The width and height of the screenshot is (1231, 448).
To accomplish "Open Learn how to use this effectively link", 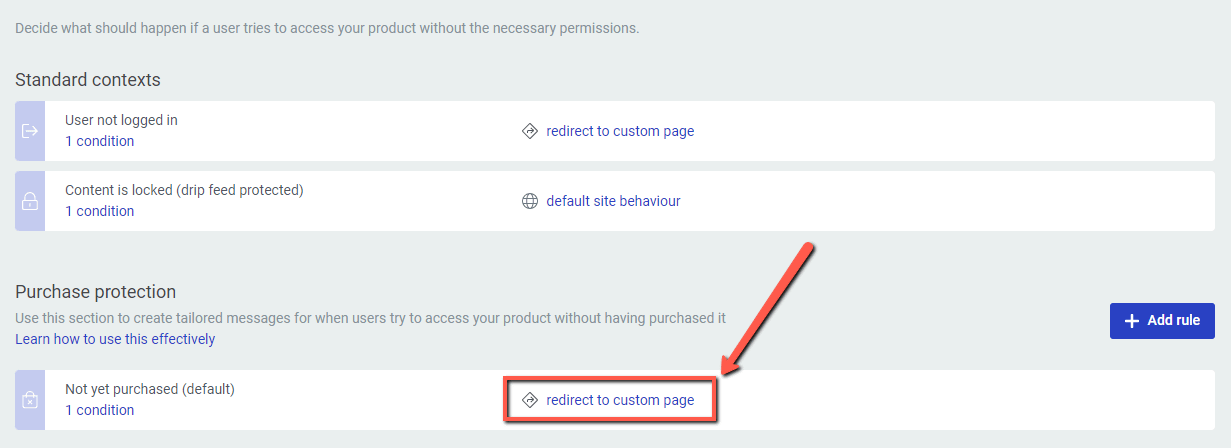I will click(x=115, y=339).
